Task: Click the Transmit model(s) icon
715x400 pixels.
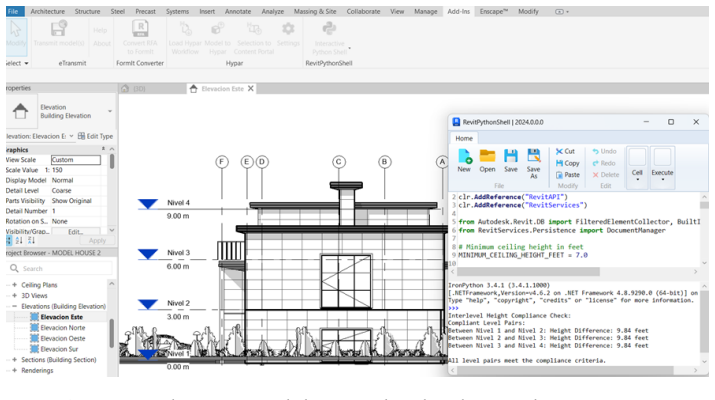Action: [x=59, y=28]
